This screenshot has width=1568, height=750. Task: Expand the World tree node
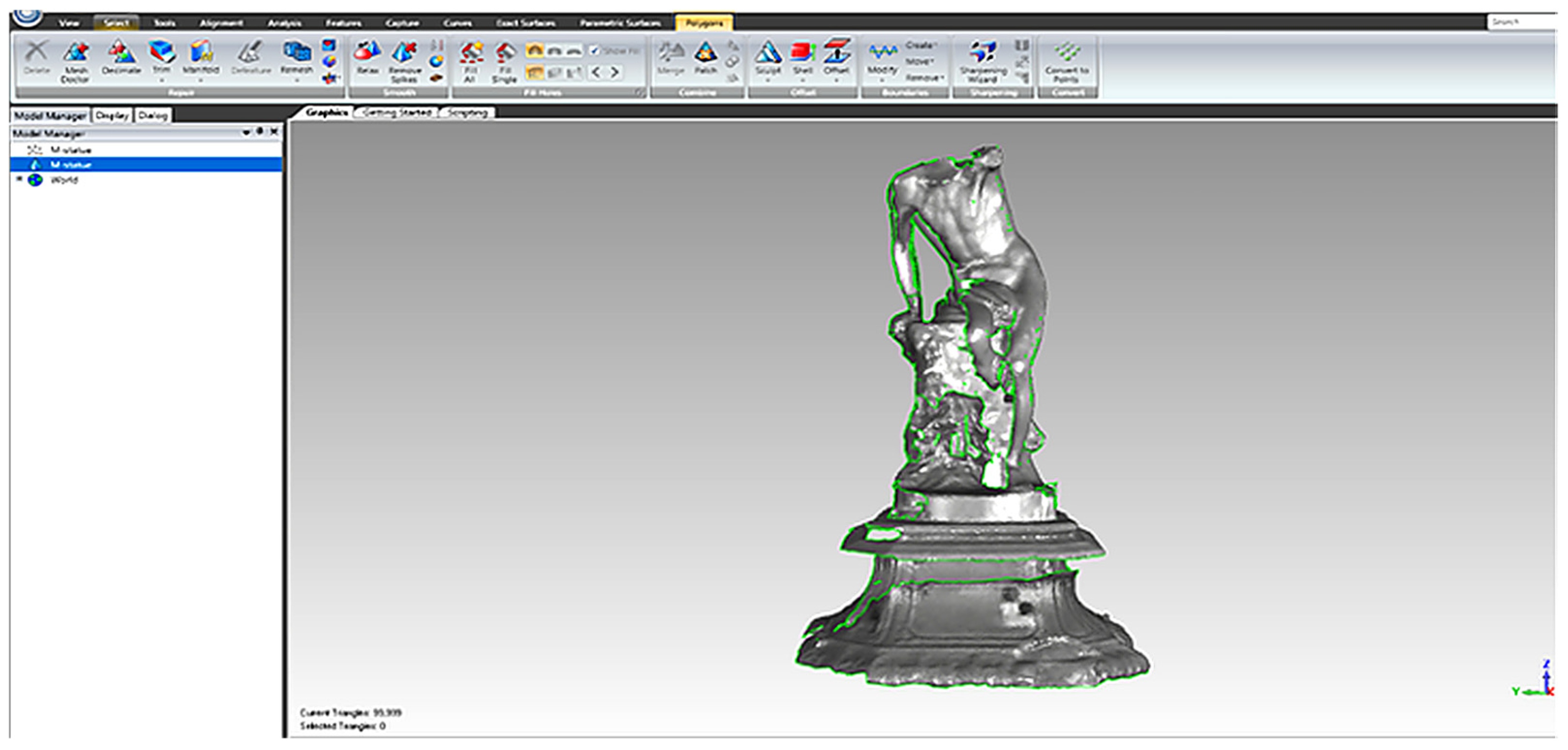point(19,179)
